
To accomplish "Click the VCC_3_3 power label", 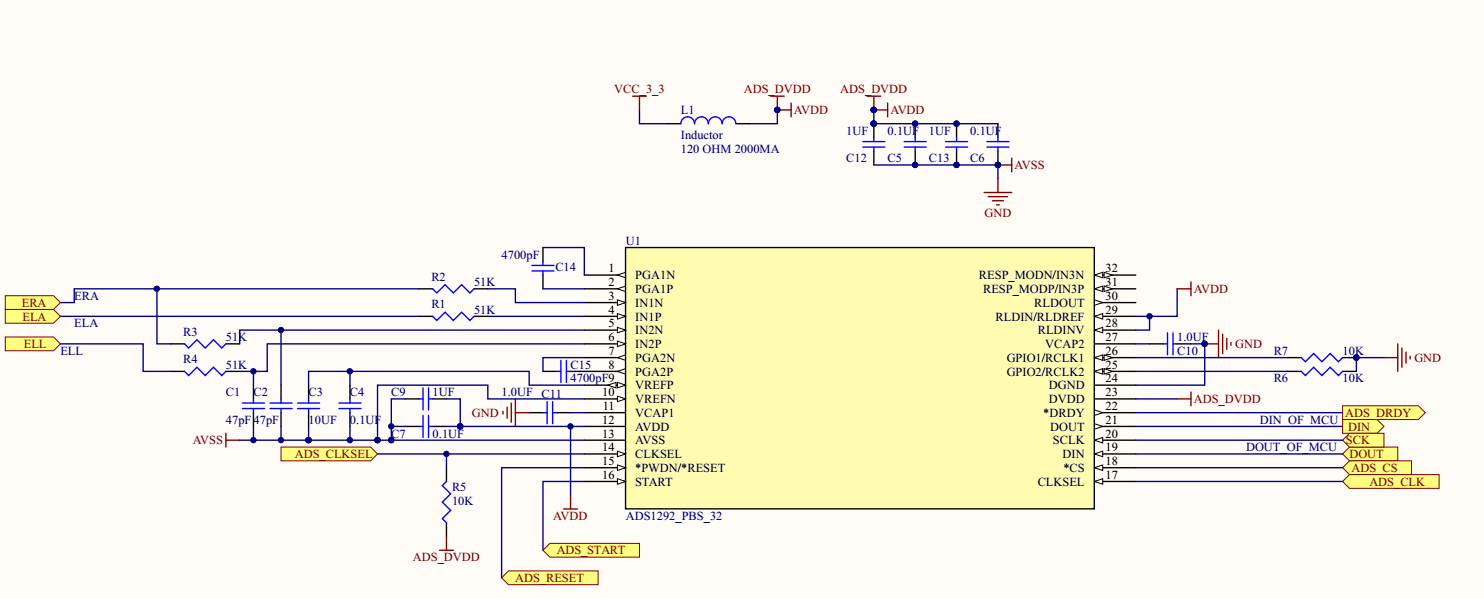I will click(639, 89).
